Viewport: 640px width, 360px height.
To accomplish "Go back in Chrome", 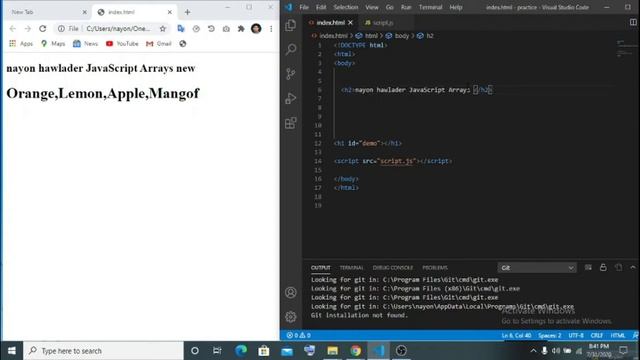I will 13,29.
